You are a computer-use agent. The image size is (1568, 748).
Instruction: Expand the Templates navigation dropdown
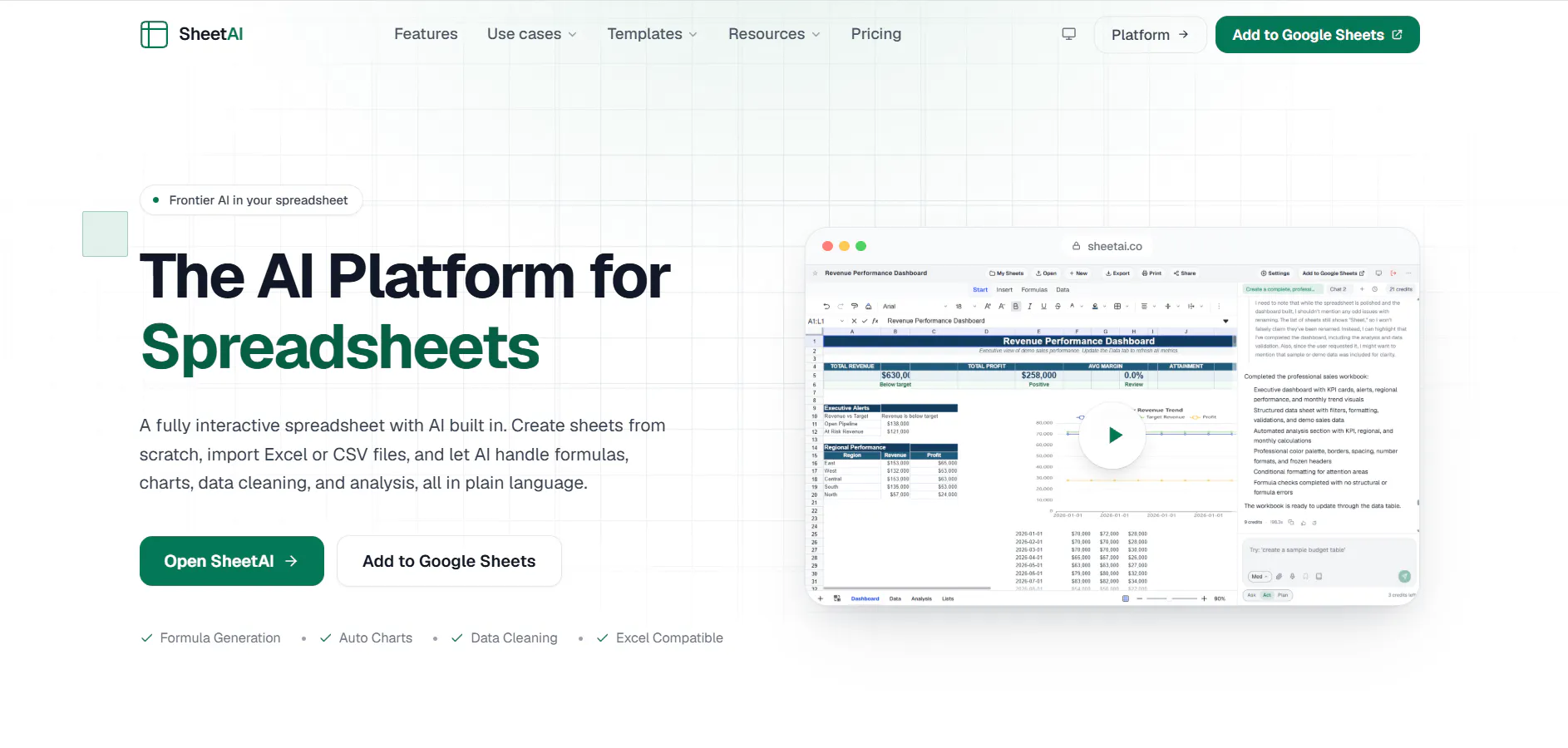coord(652,34)
